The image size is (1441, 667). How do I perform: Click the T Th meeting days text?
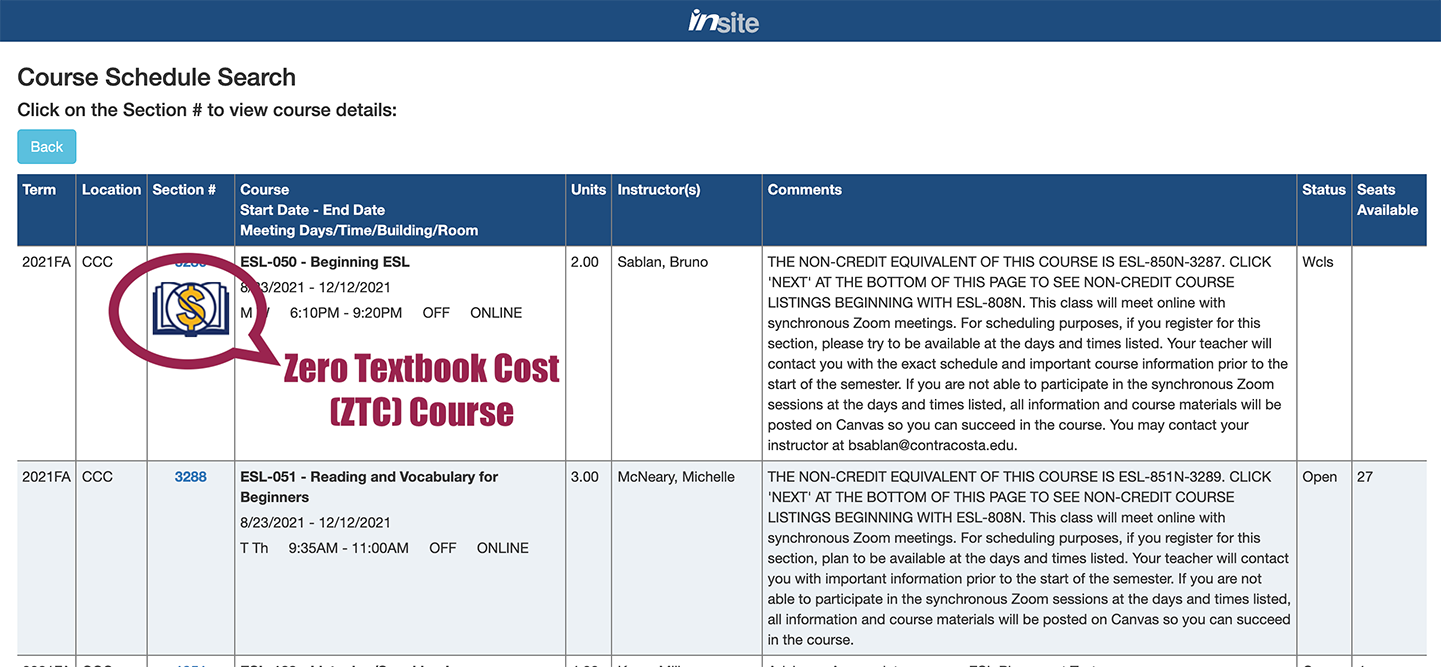point(254,548)
